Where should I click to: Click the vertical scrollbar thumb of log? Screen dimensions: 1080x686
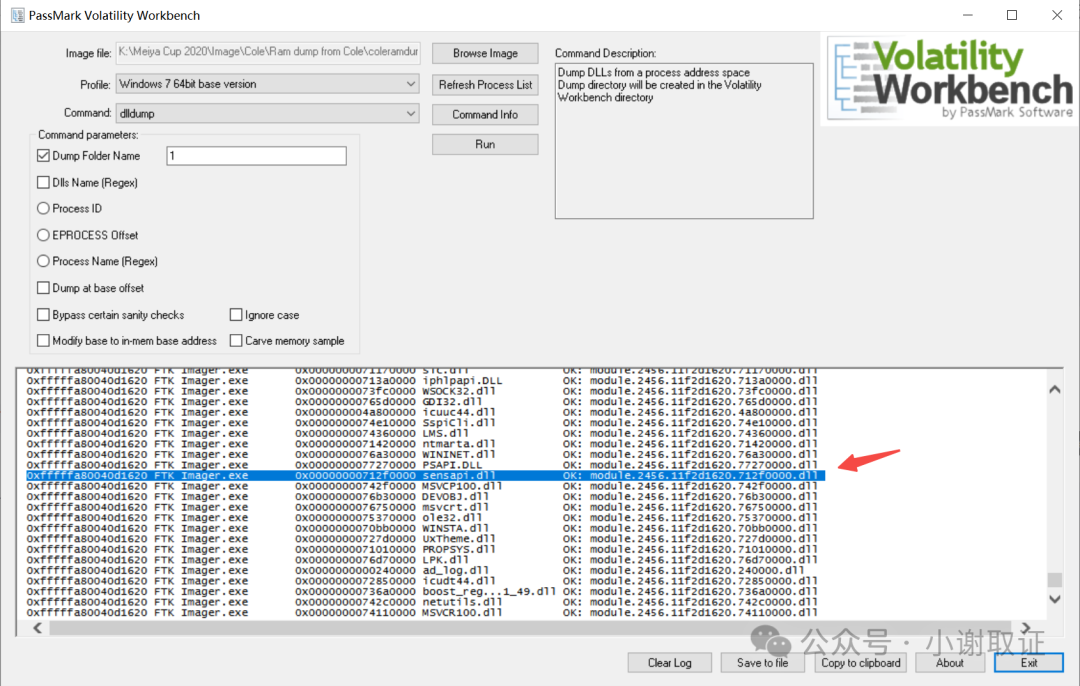(1055, 580)
